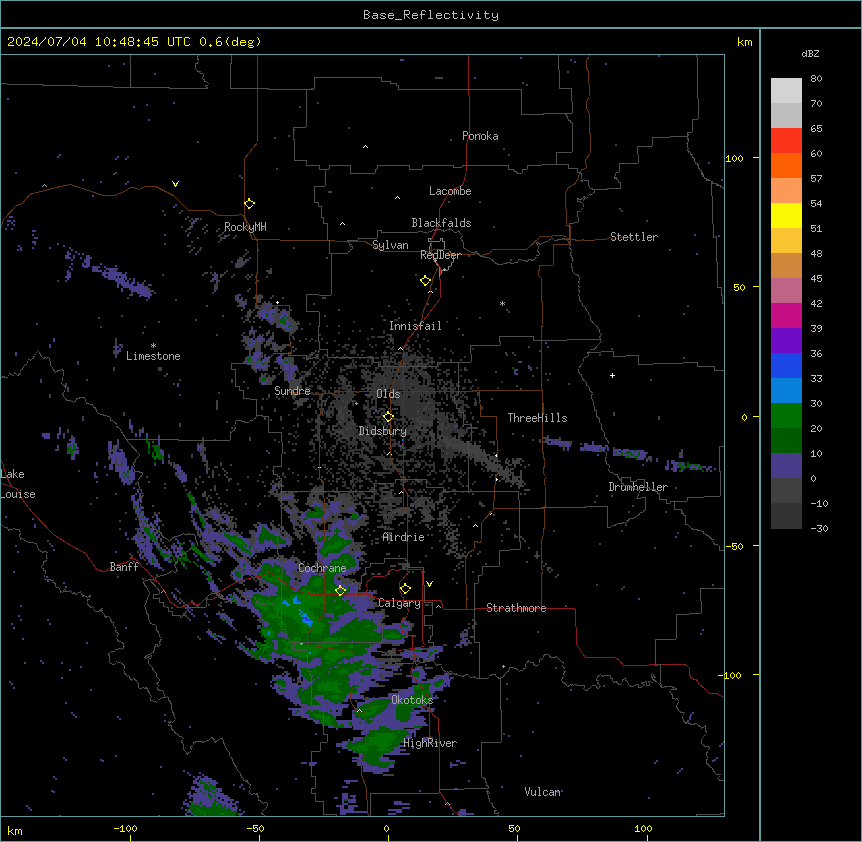Click the light gray 80 dBZ legend swatch
862x842 pixels.
(x=786, y=90)
